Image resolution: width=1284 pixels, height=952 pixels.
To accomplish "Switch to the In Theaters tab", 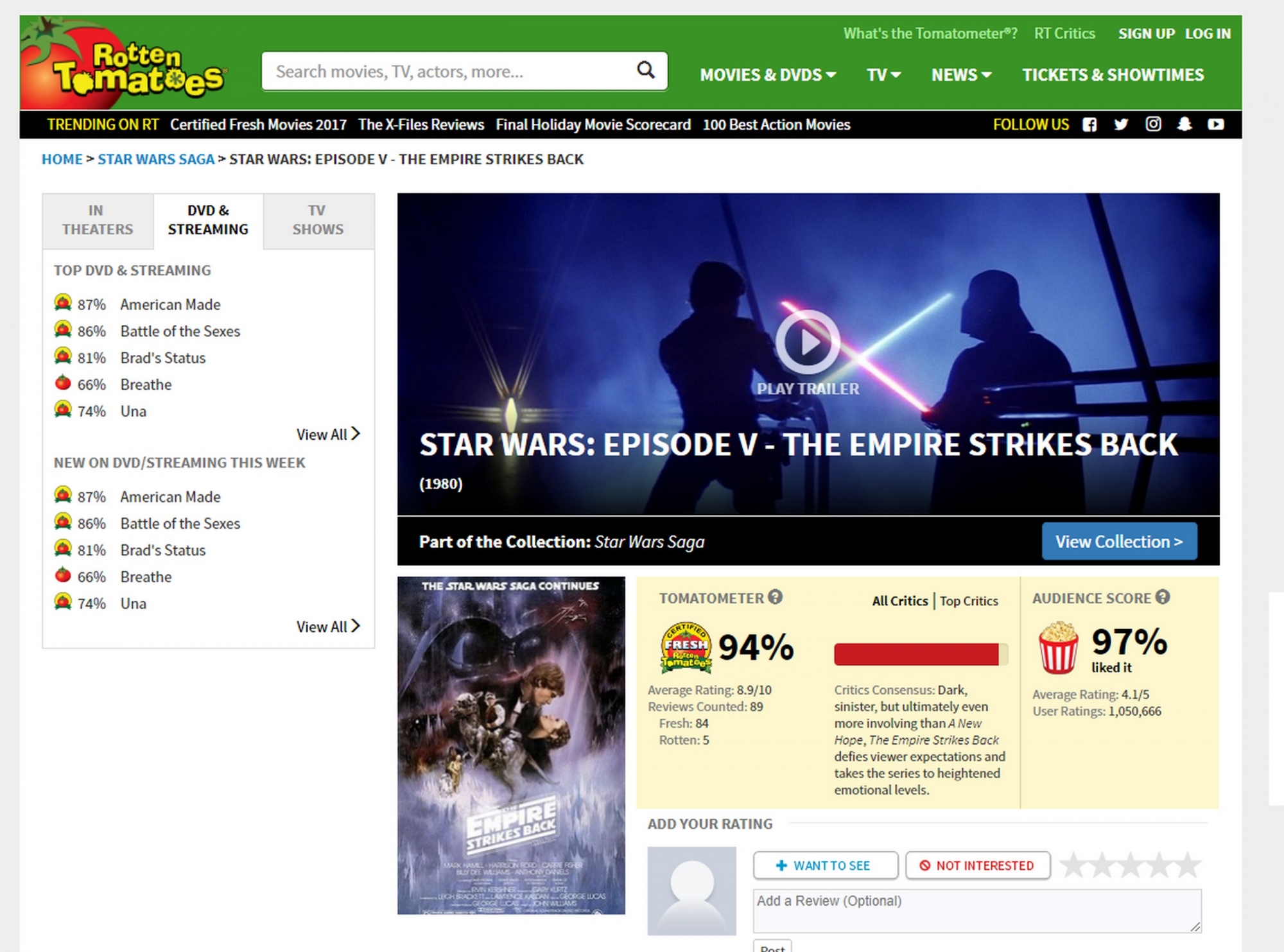I will [x=98, y=220].
